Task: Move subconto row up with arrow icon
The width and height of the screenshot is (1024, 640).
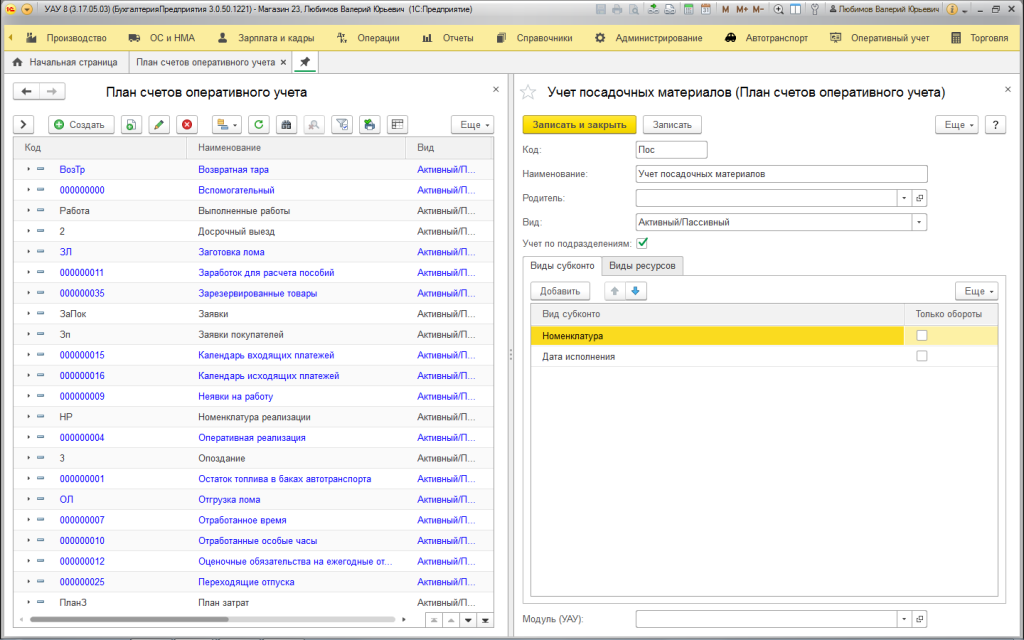Action: (x=615, y=291)
